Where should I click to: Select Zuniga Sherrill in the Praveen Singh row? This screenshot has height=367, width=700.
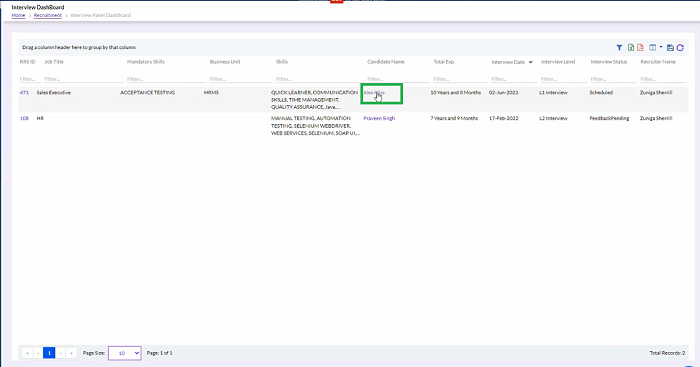[x=656, y=118]
